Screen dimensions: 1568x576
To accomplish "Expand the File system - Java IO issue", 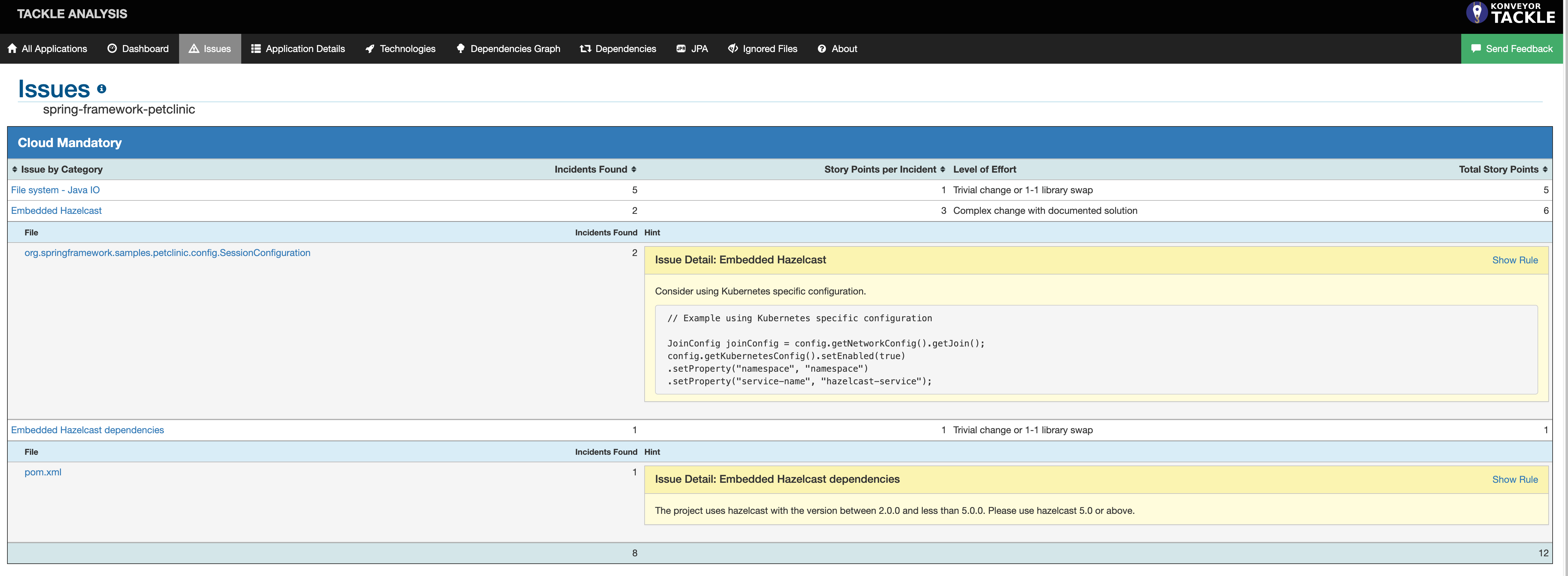I will [x=55, y=190].
